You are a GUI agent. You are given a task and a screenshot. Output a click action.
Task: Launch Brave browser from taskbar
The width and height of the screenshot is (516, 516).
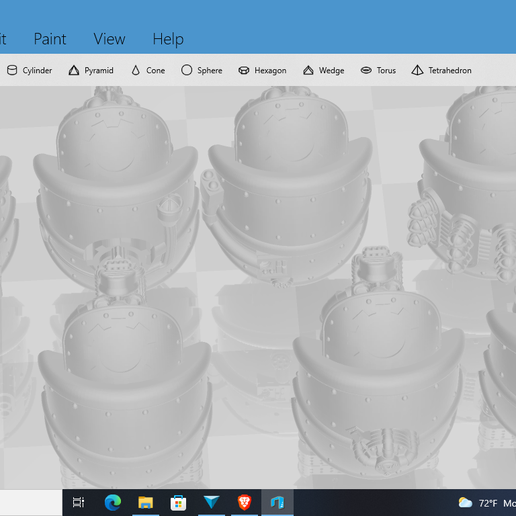pyautogui.click(x=244, y=502)
